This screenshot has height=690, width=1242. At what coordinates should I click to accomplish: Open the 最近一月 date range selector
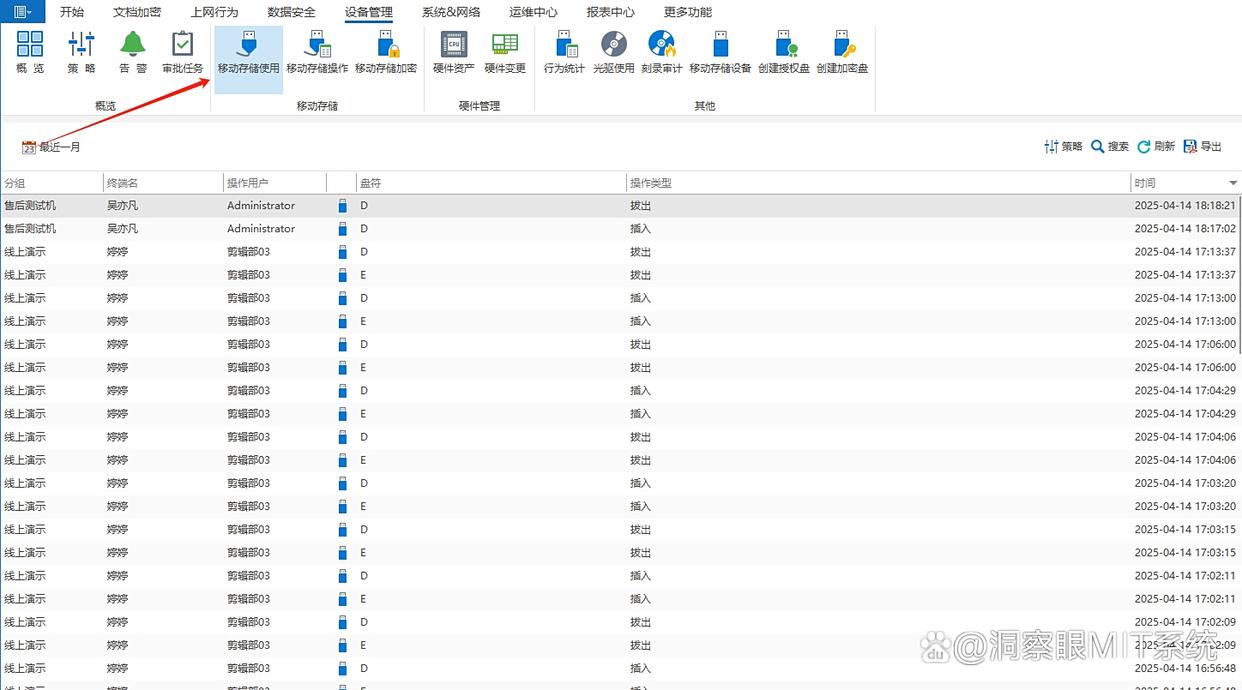[51, 147]
